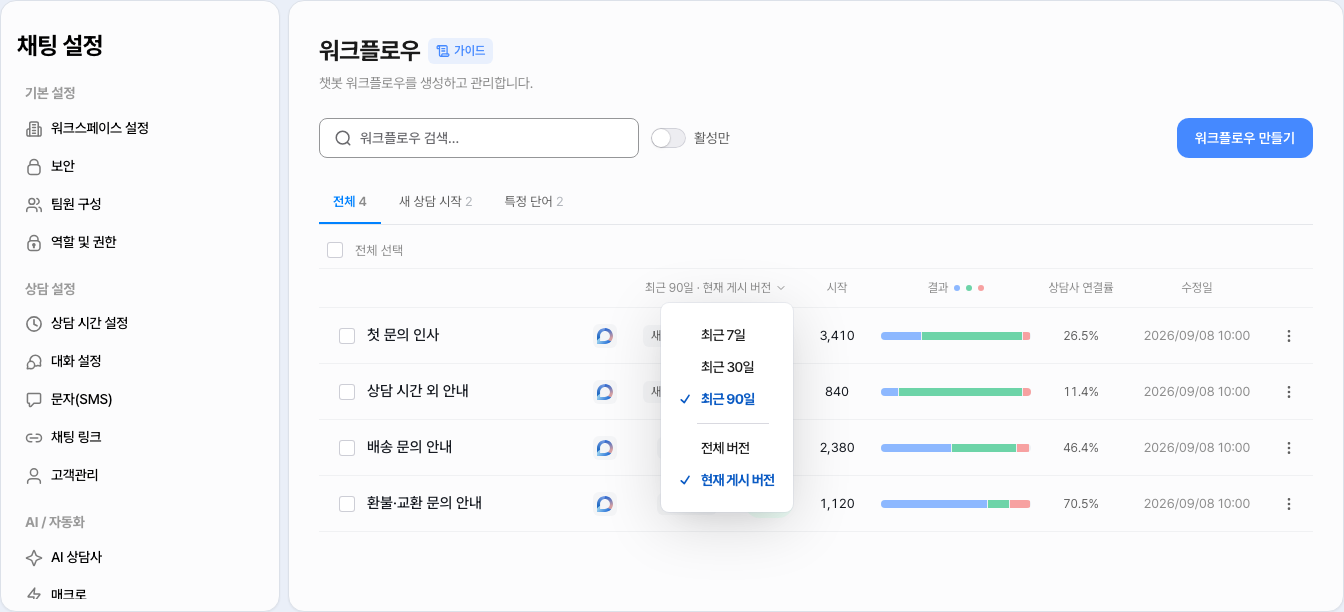1344x612 pixels.
Task: Click the 보안 lock icon
Action: click(34, 166)
